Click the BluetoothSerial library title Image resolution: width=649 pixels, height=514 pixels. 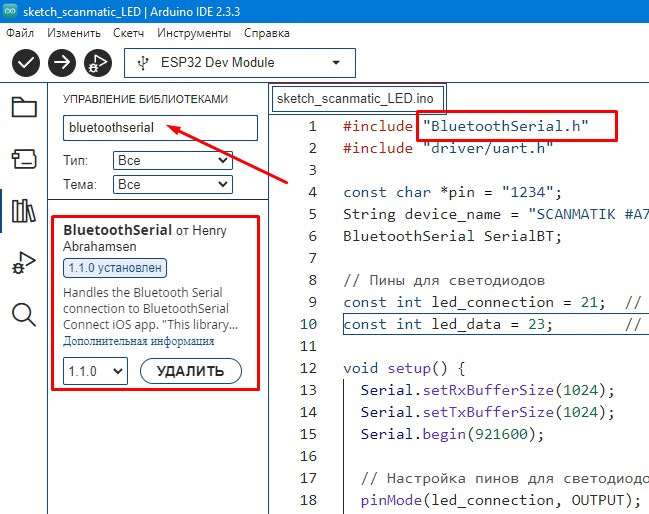coord(118,230)
